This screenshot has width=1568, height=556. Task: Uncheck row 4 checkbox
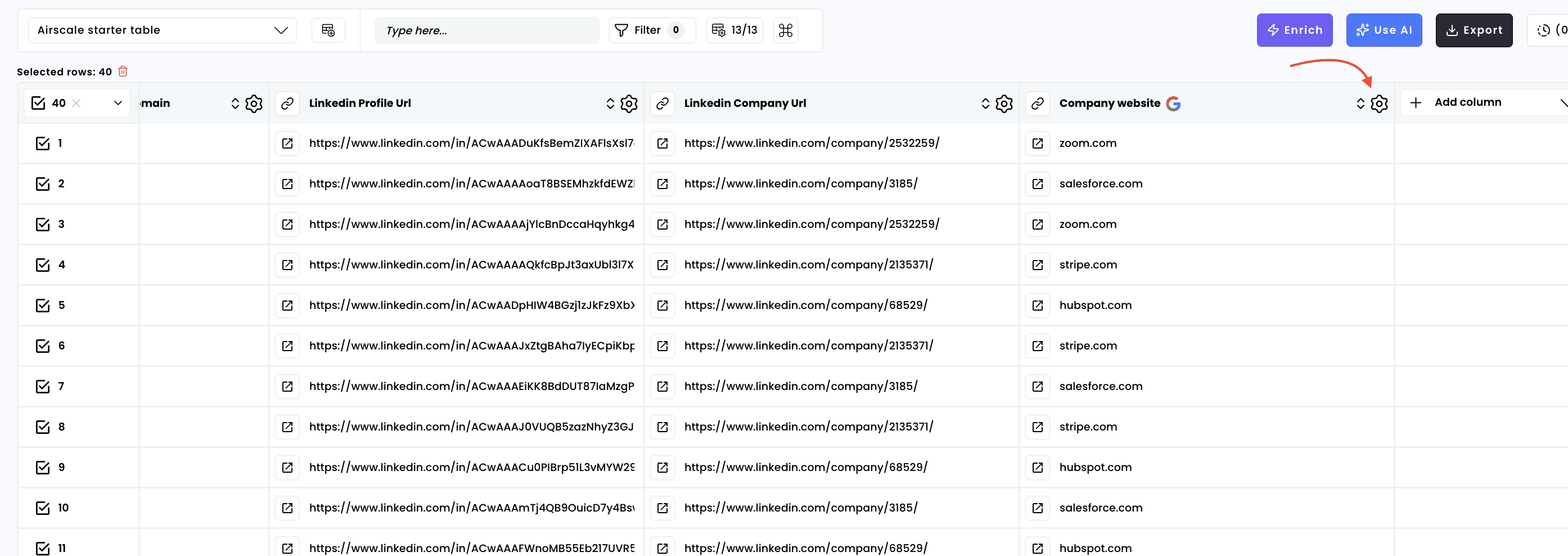[43, 265]
